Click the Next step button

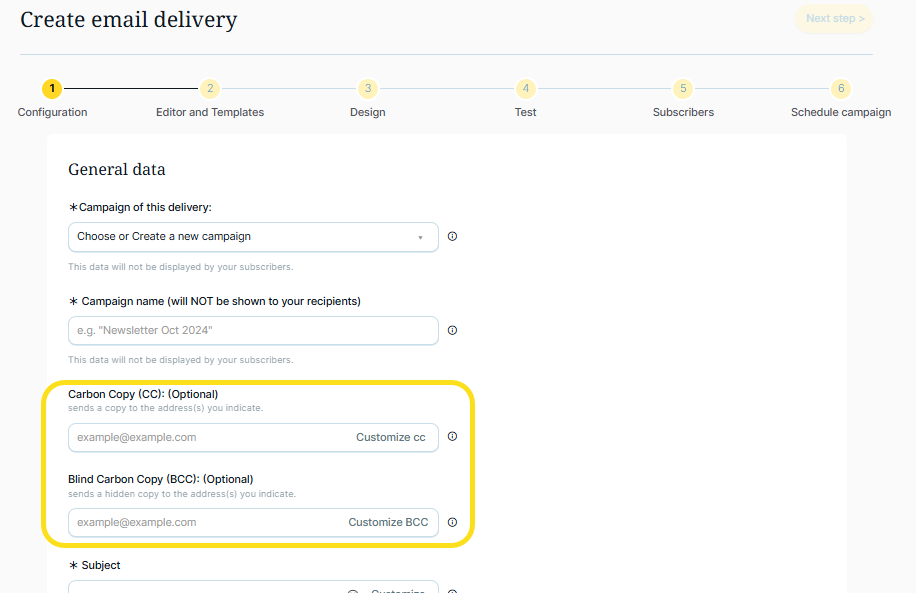[834, 19]
